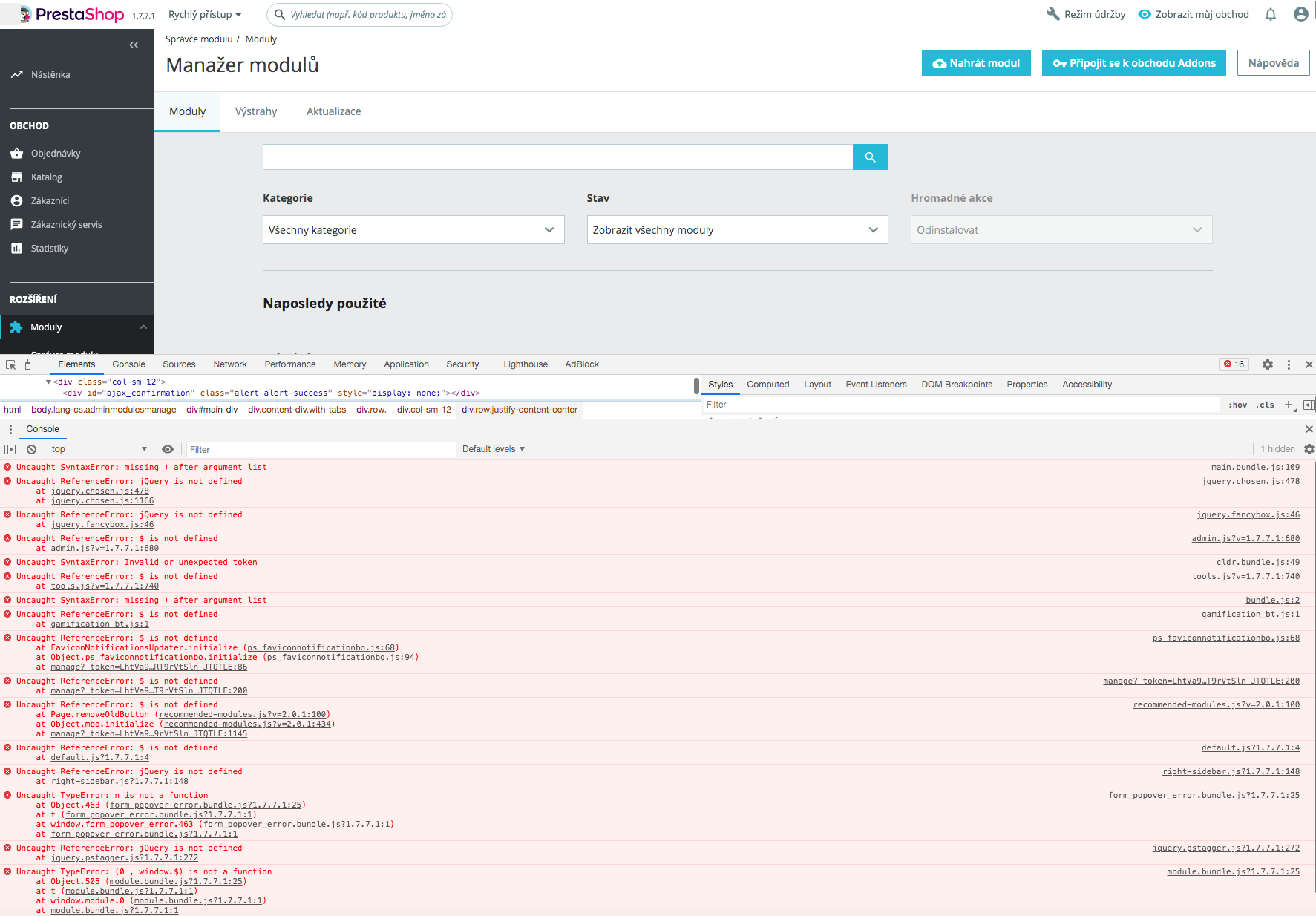Click the search magnifier button
This screenshot has height=916, width=1316.
[x=870, y=157]
